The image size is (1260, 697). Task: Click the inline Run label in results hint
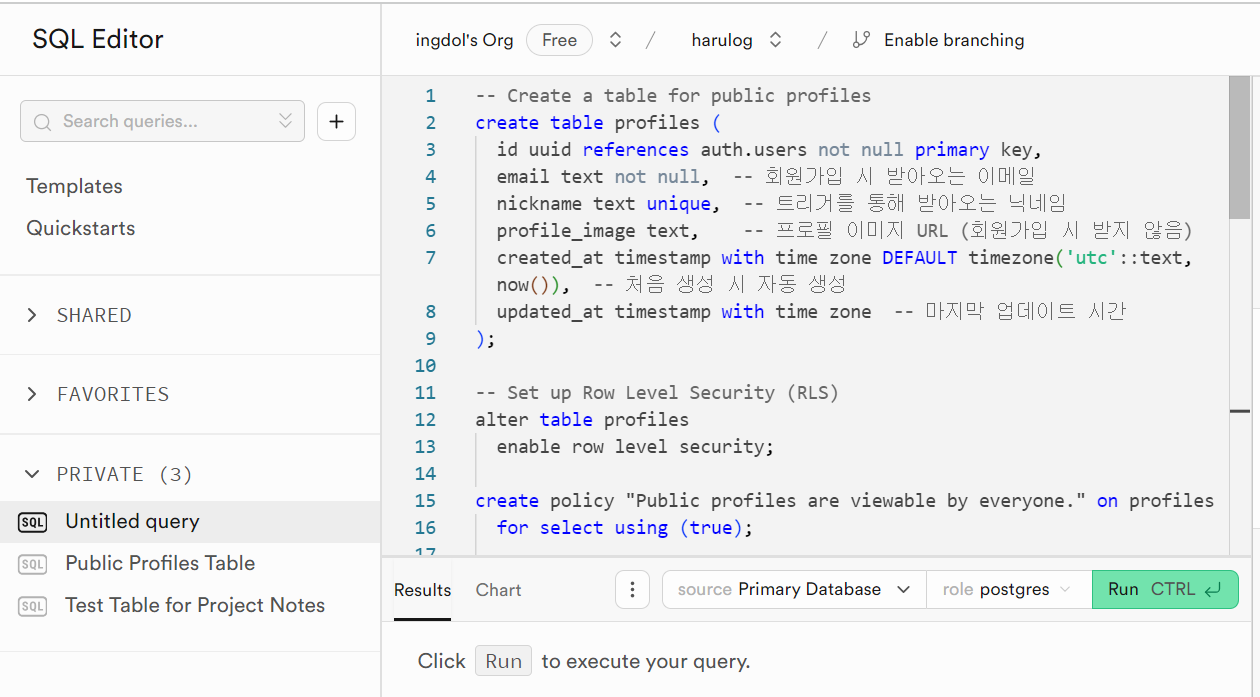[x=504, y=661]
